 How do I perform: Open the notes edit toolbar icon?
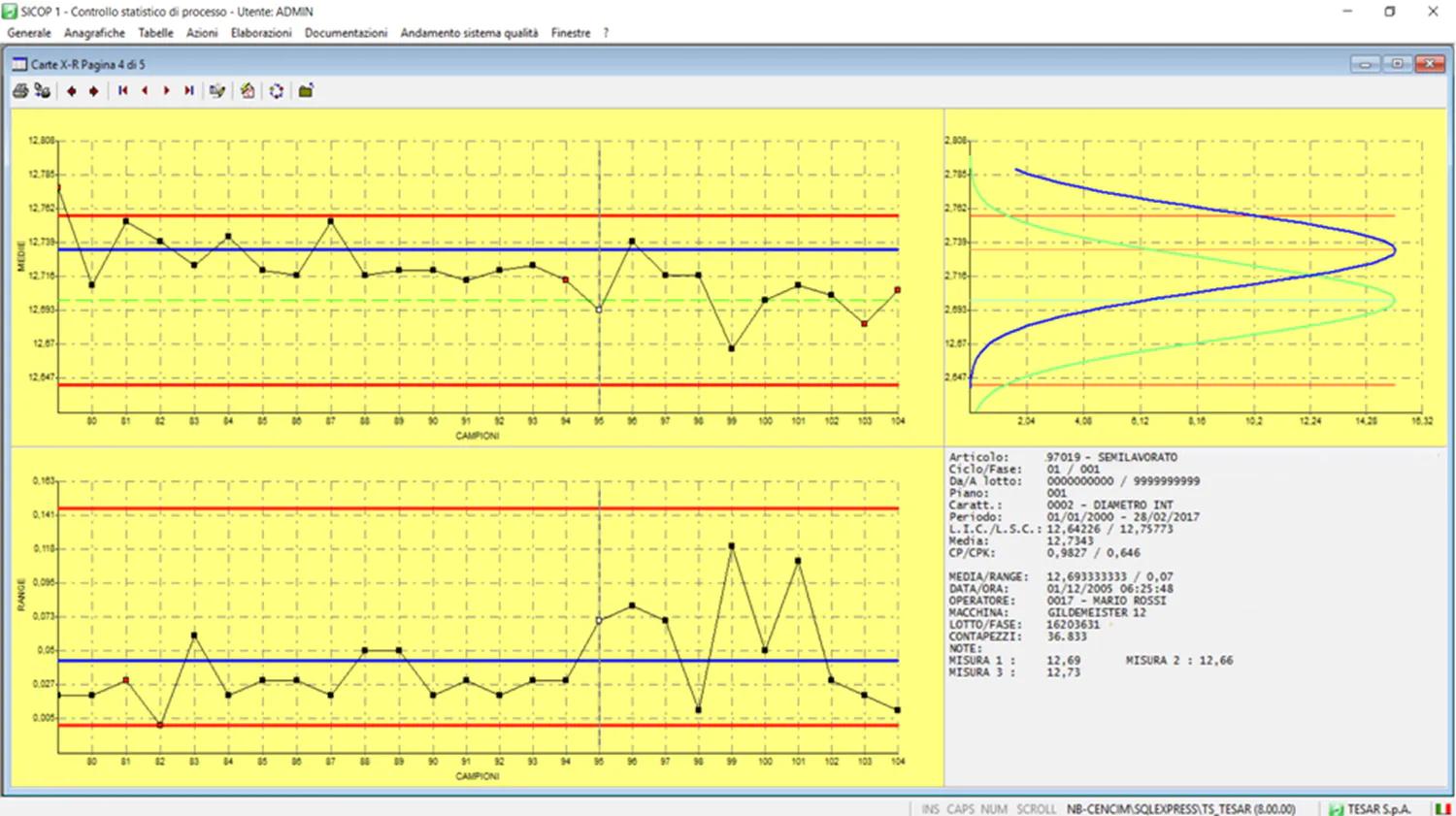[217, 91]
